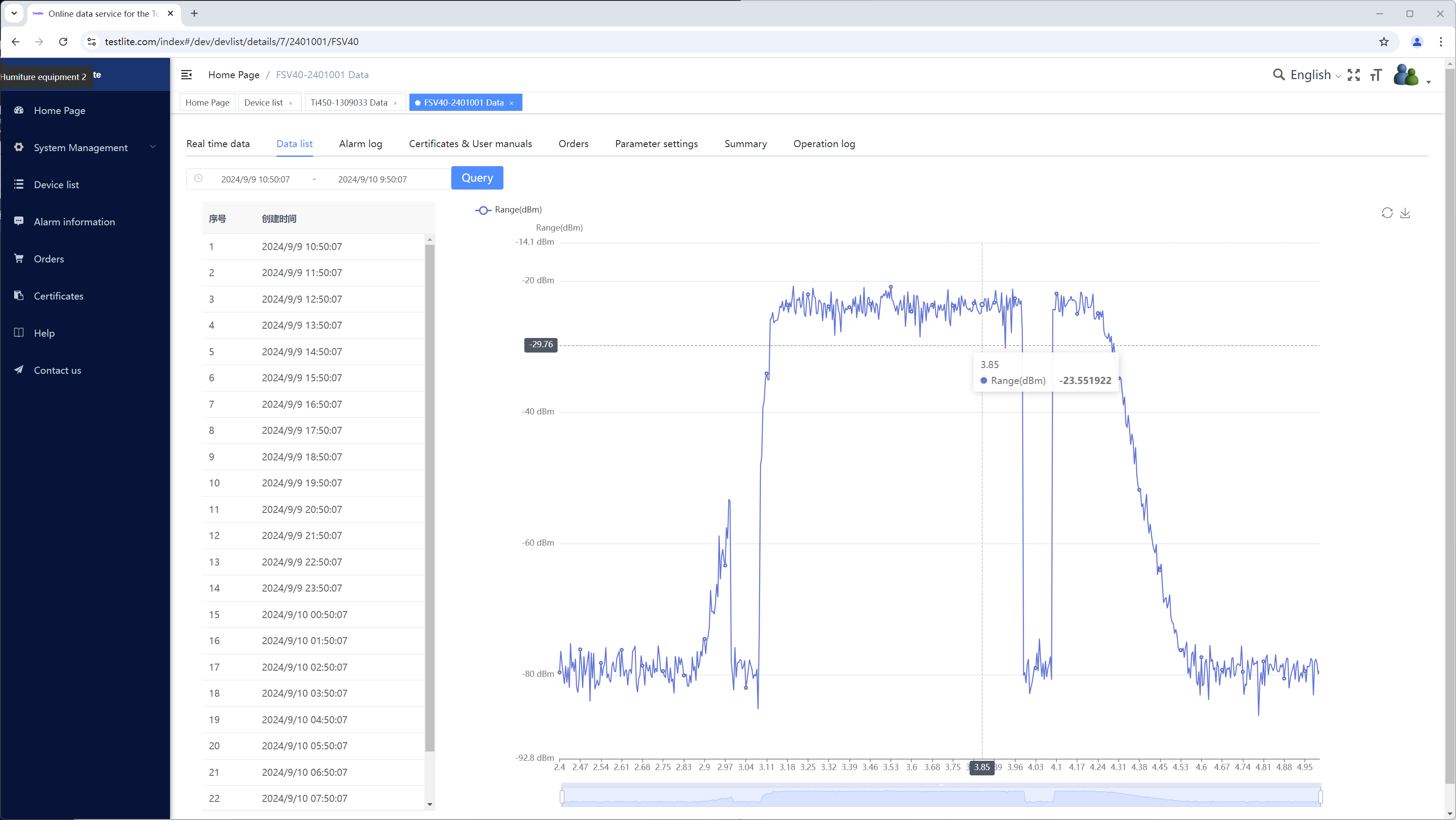Viewport: 1456px width, 820px height.
Task: Click the left handle of chart zoom slider
Action: coord(562,797)
